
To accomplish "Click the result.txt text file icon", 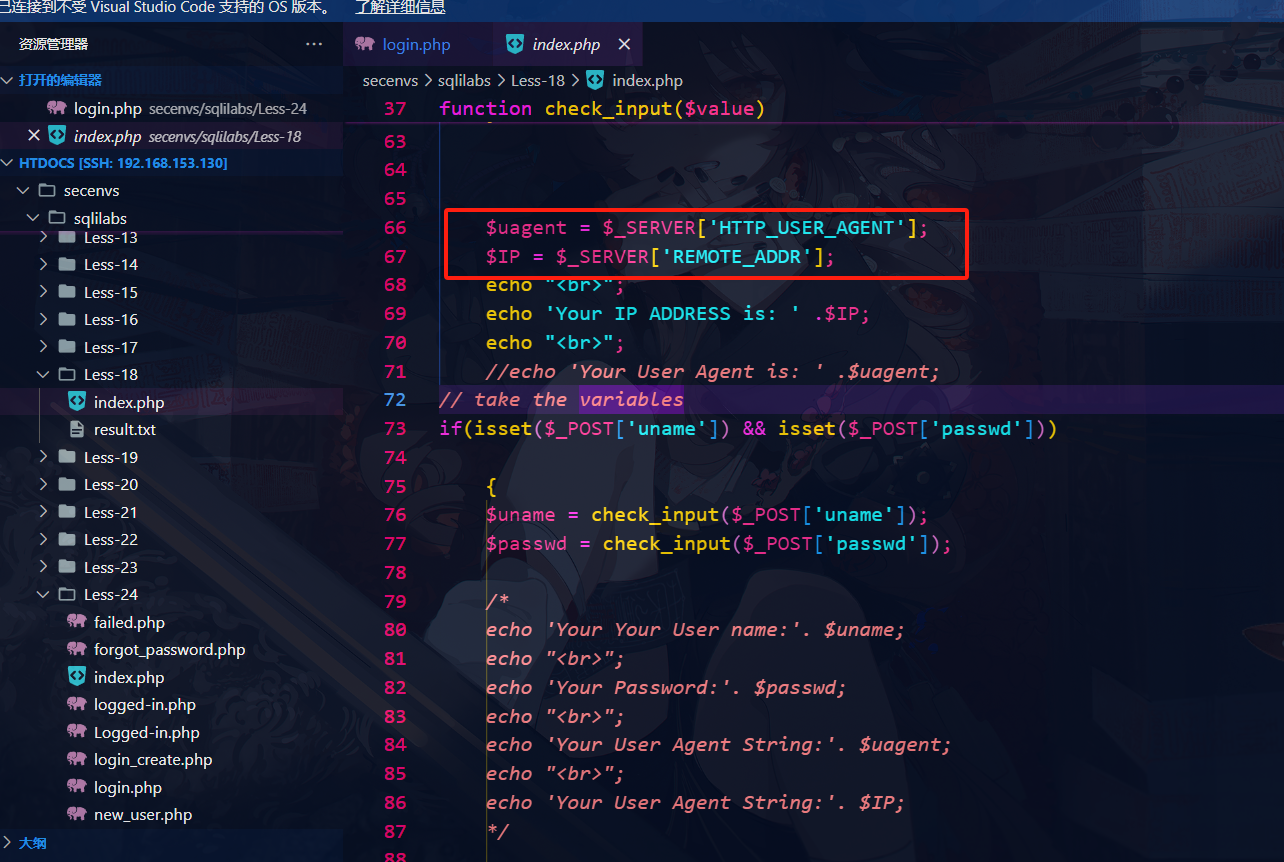I will [77, 430].
